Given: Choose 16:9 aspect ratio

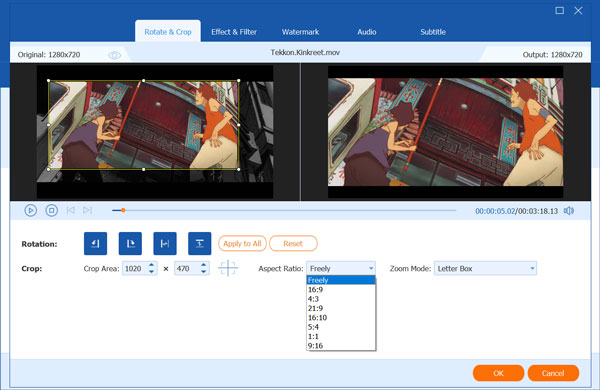Looking at the screenshot, I should point(341,289).
